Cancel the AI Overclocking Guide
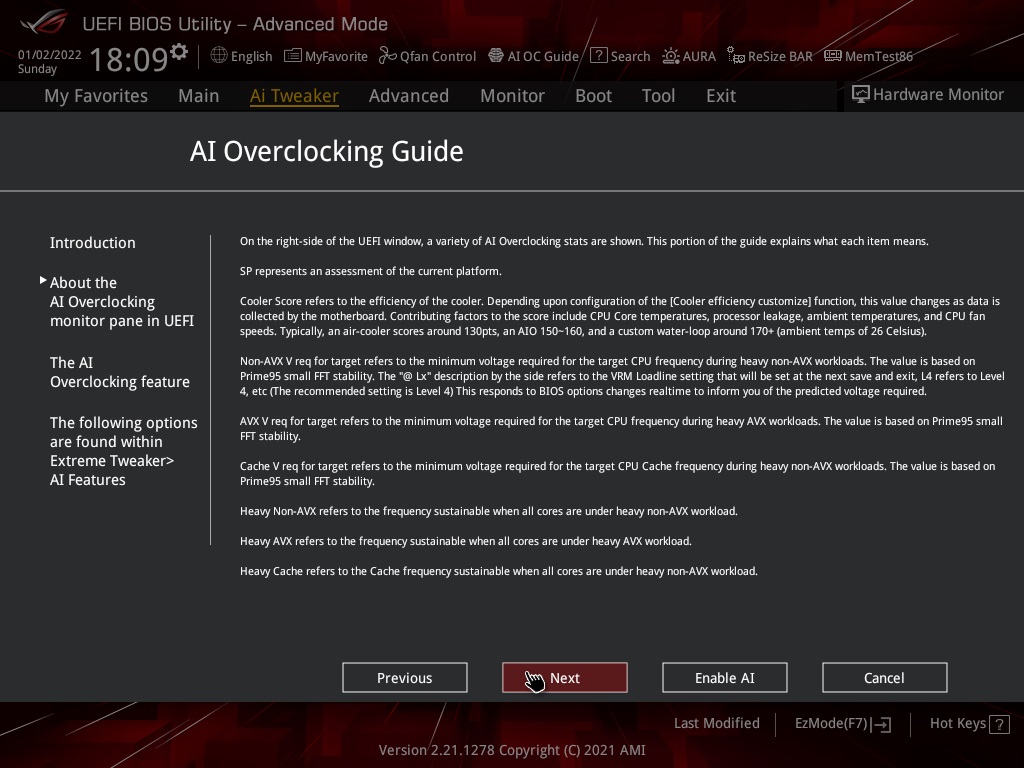Screen dimensions: 1024x768 point(884,678)
